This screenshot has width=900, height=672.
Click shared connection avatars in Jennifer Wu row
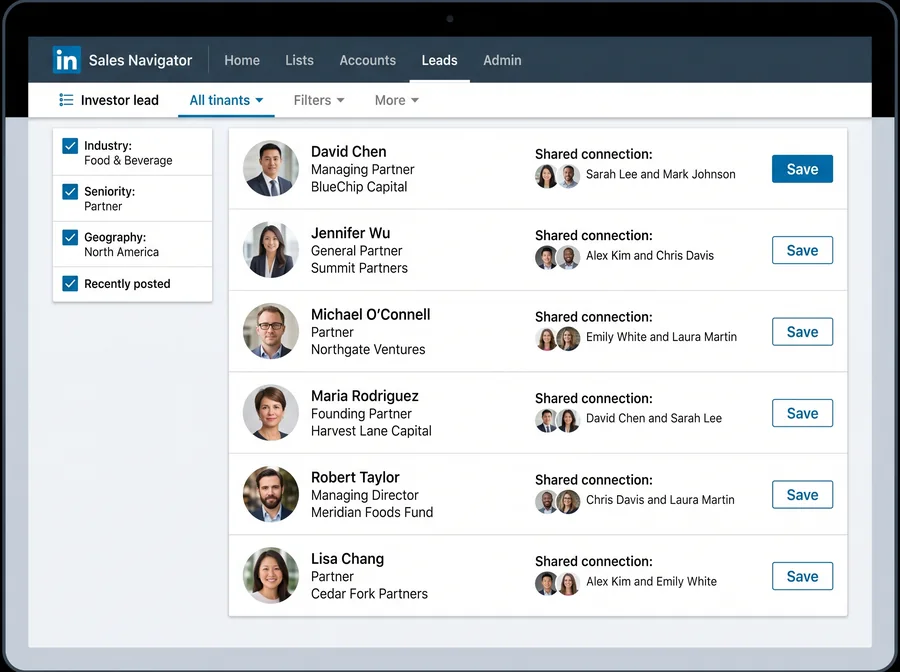click(x=557, y=258)
